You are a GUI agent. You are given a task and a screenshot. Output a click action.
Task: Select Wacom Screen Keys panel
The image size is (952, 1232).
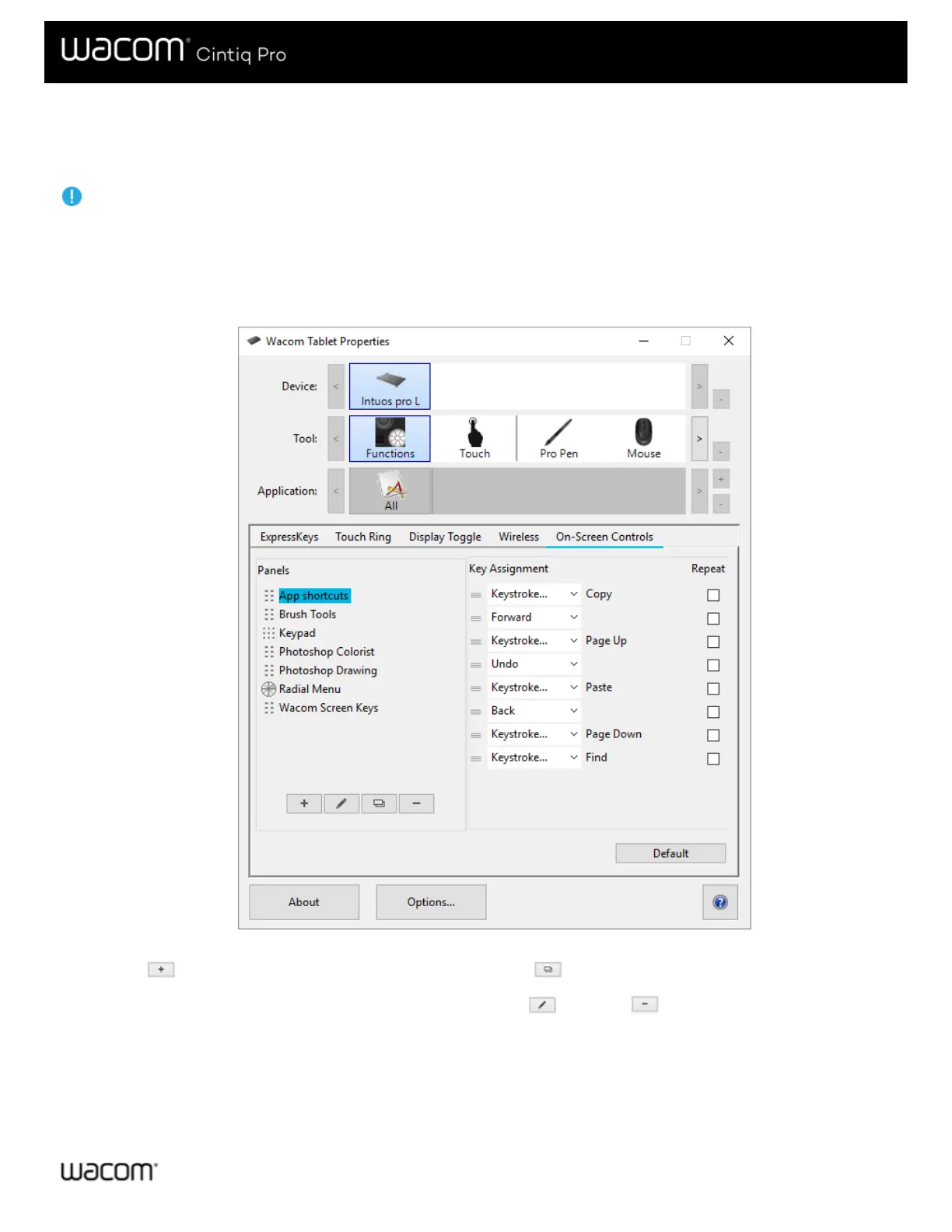click(x=328, y=708)
